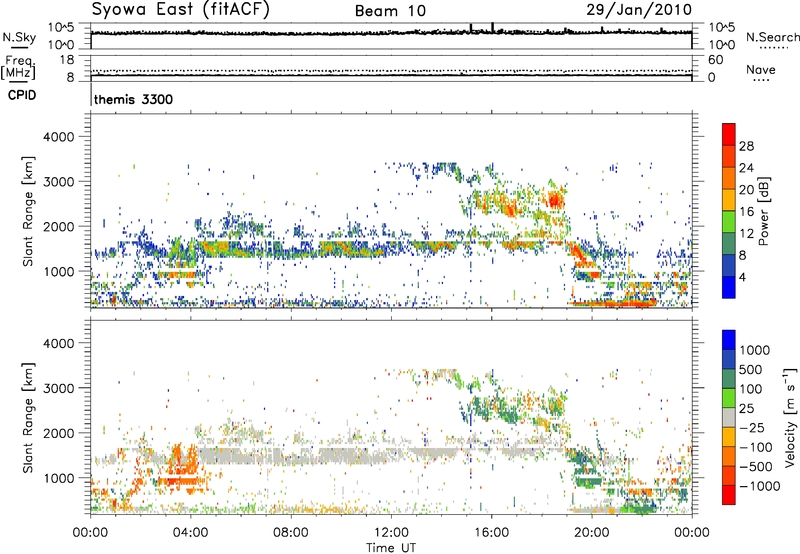Click the '04:00' time axis tick label
The image size is (800, 554).
[191, 533]
